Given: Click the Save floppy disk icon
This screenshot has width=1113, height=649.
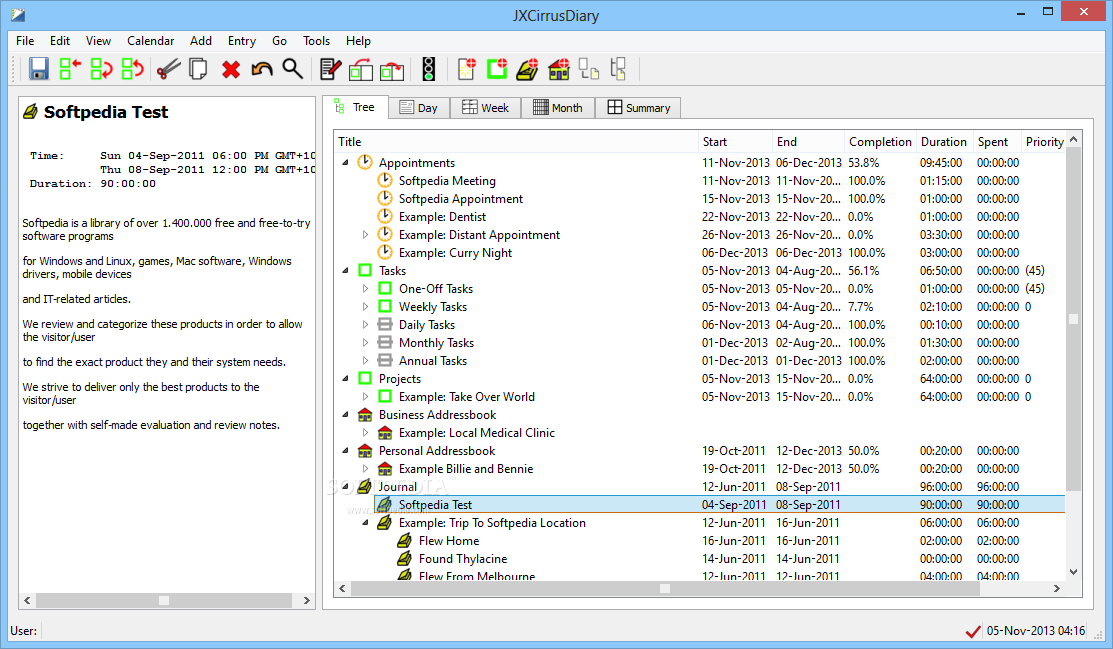Looking at the screenshot, I should (38, 69).
